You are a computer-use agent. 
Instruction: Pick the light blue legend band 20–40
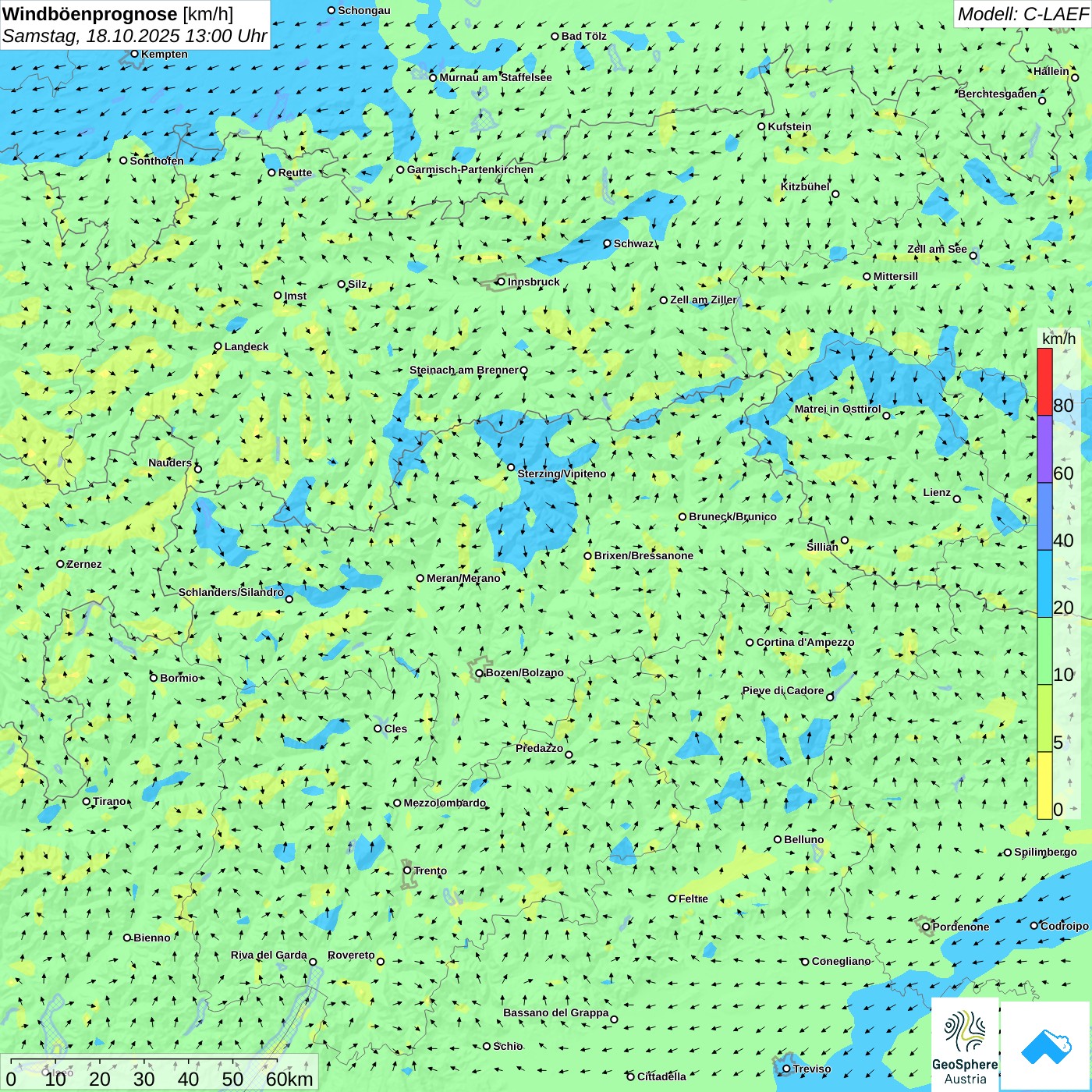tap(1044, 584)
